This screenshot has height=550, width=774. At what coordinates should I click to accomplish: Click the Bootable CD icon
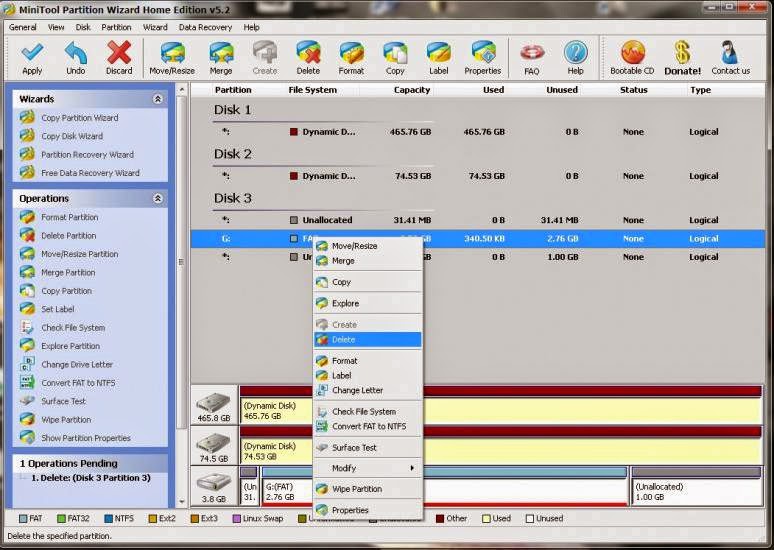pyautogui.click(x=632, y=53)
